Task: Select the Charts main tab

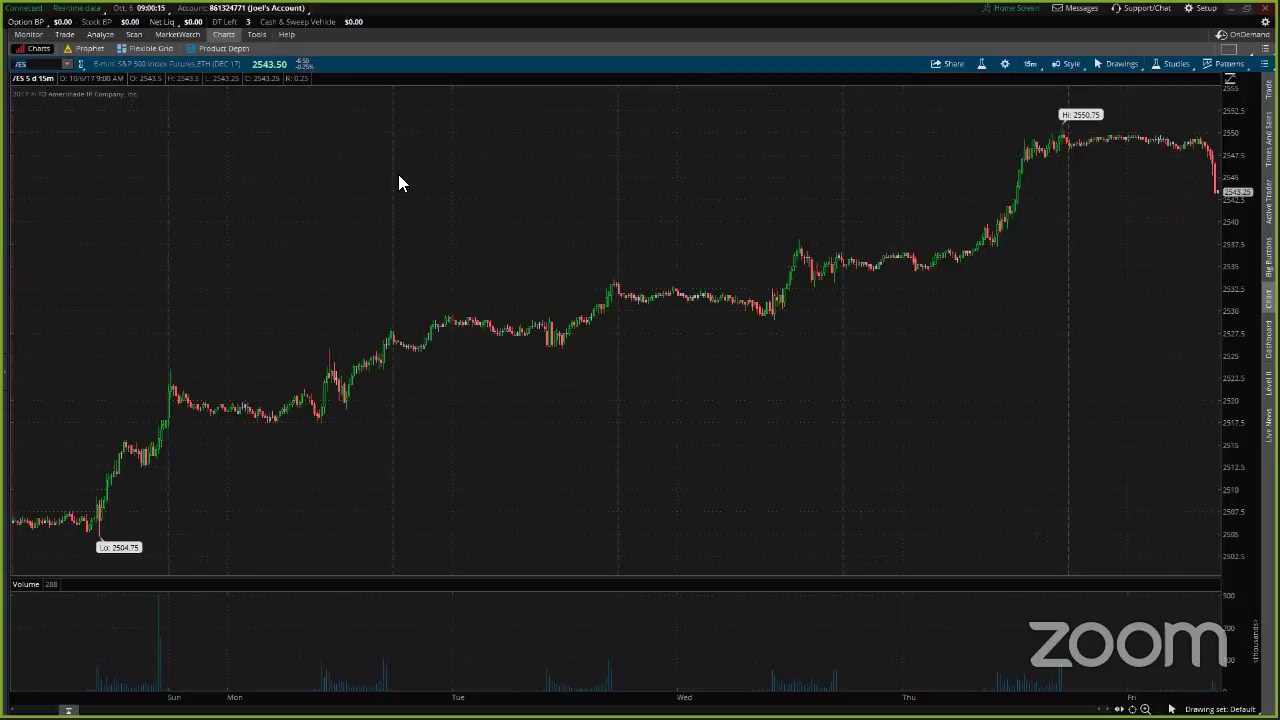Action: pos(223,34)
